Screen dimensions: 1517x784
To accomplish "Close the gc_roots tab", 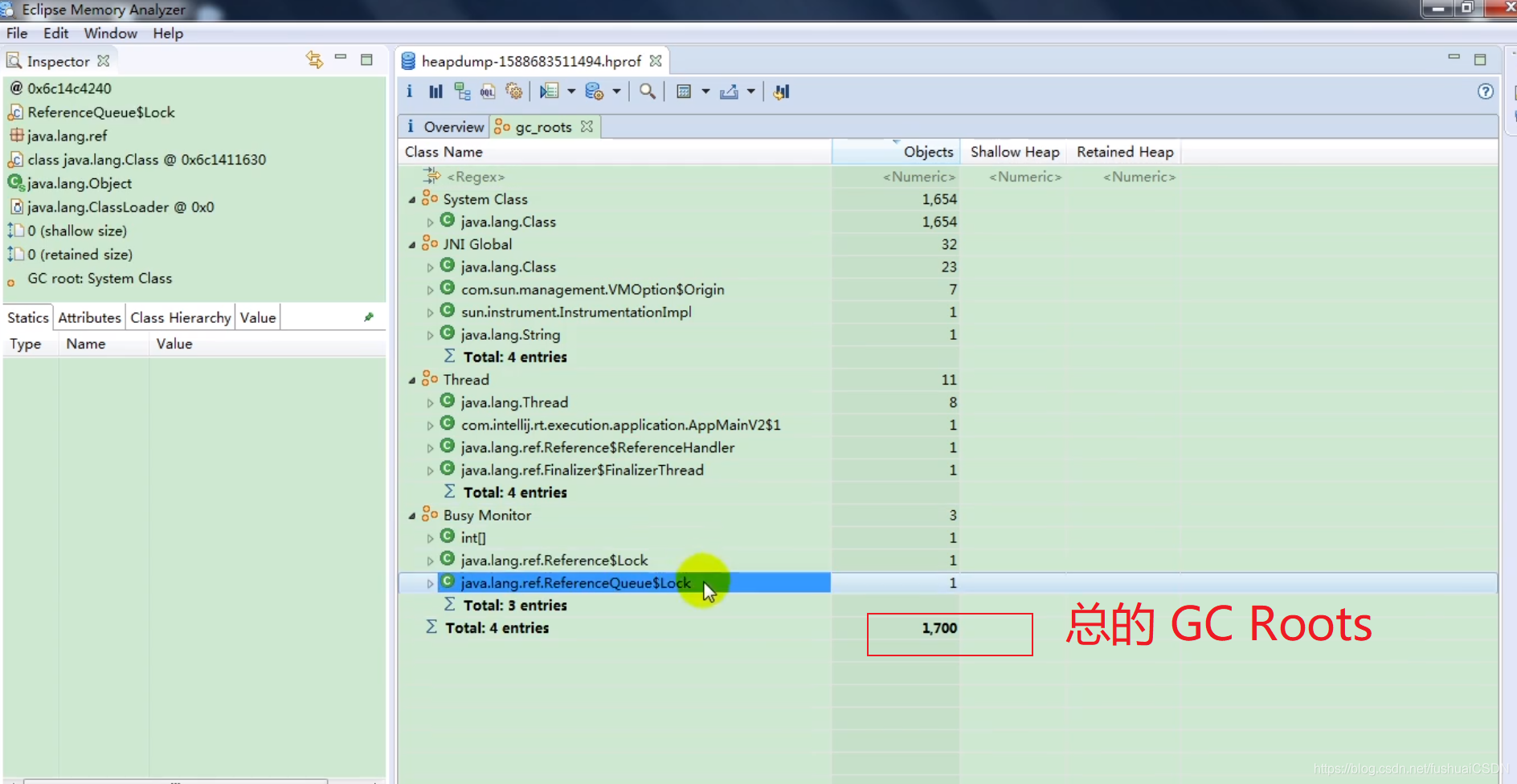I will [587, 127].
